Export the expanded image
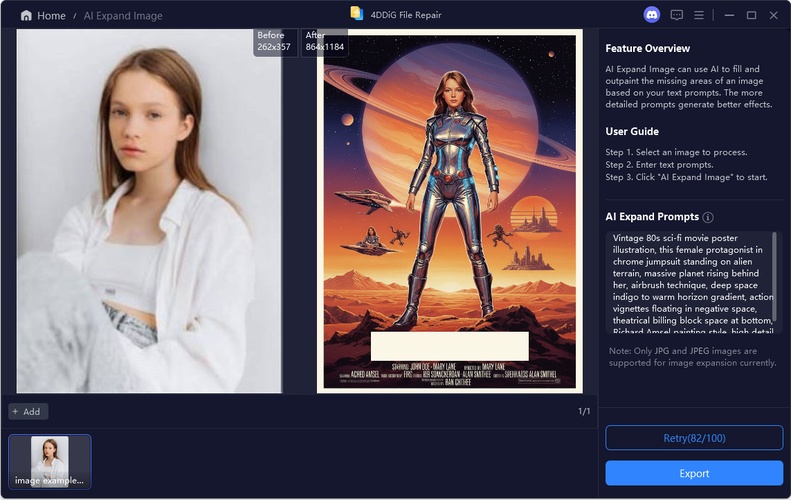 click(694, 473)
